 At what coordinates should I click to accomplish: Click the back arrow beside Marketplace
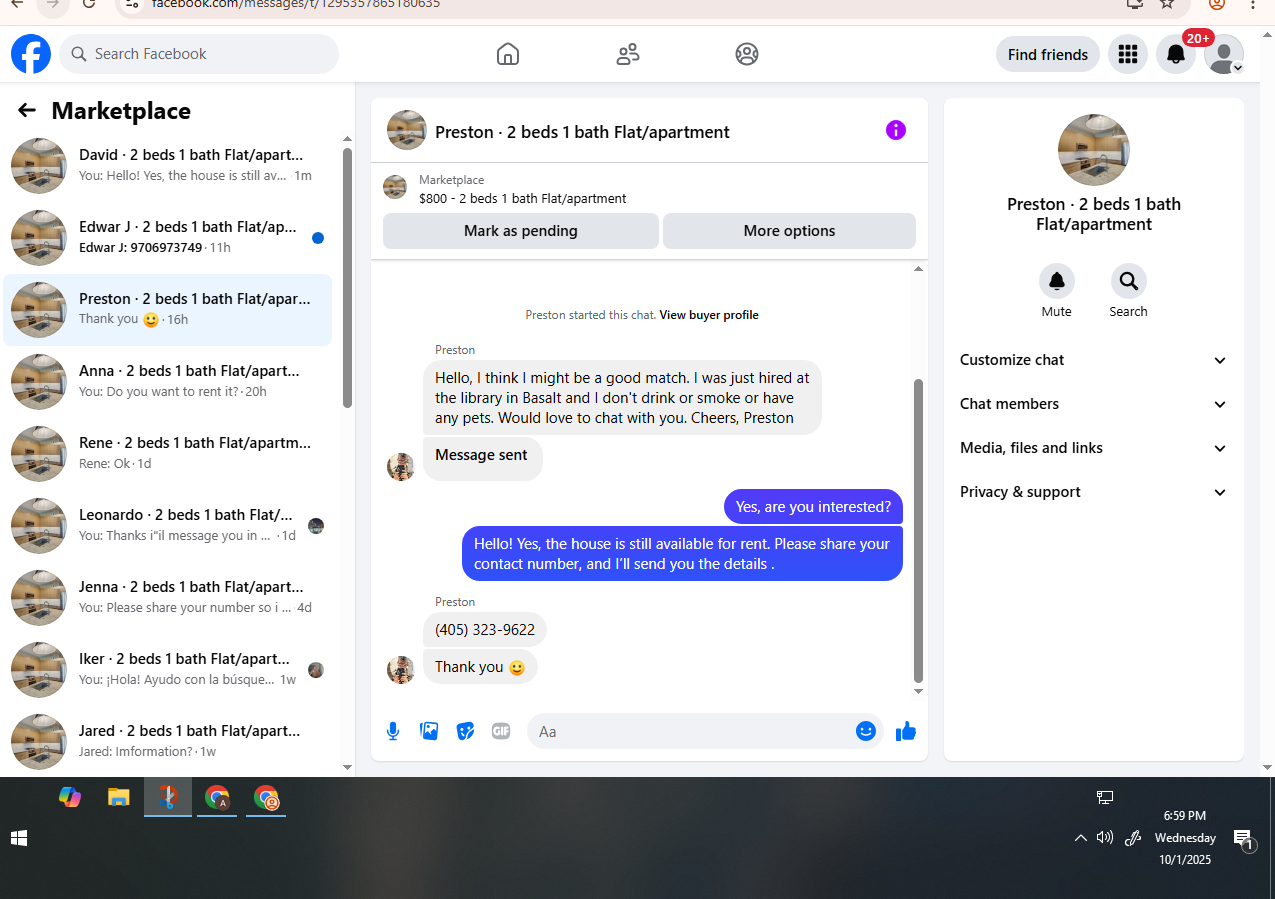coord(27,110)
